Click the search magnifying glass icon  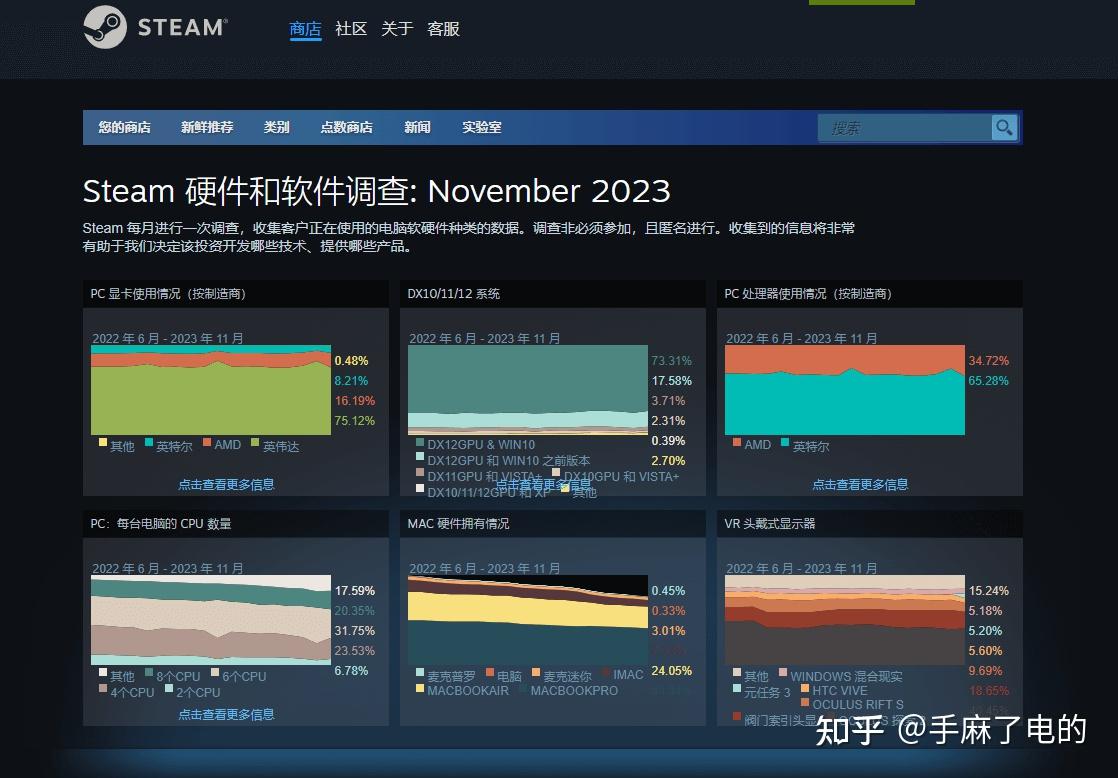point(1004,127)
